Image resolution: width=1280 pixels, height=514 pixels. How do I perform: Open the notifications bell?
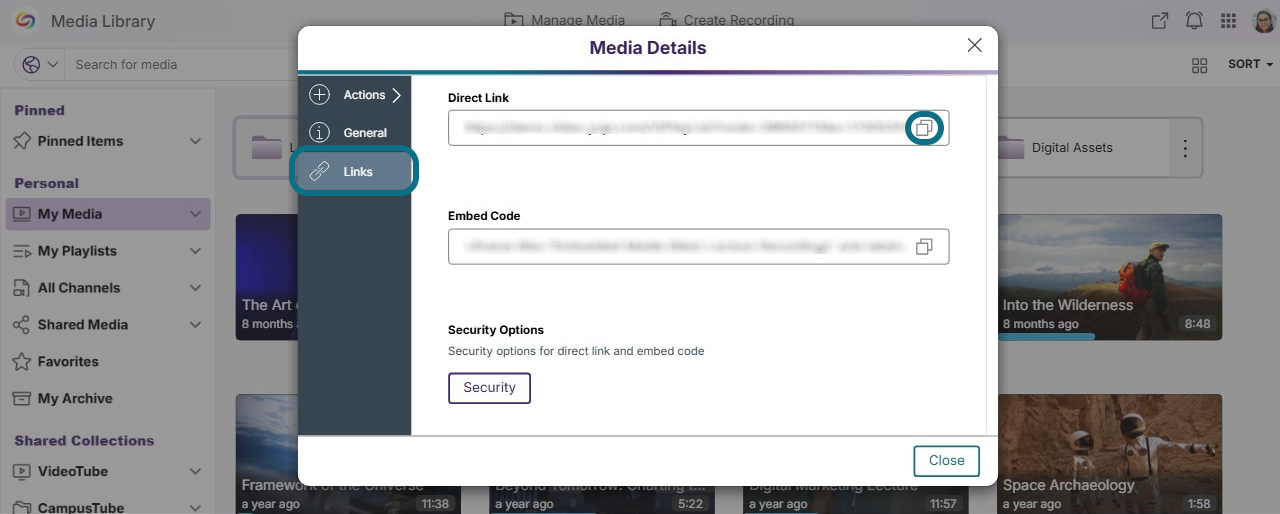coord(1194,21)
